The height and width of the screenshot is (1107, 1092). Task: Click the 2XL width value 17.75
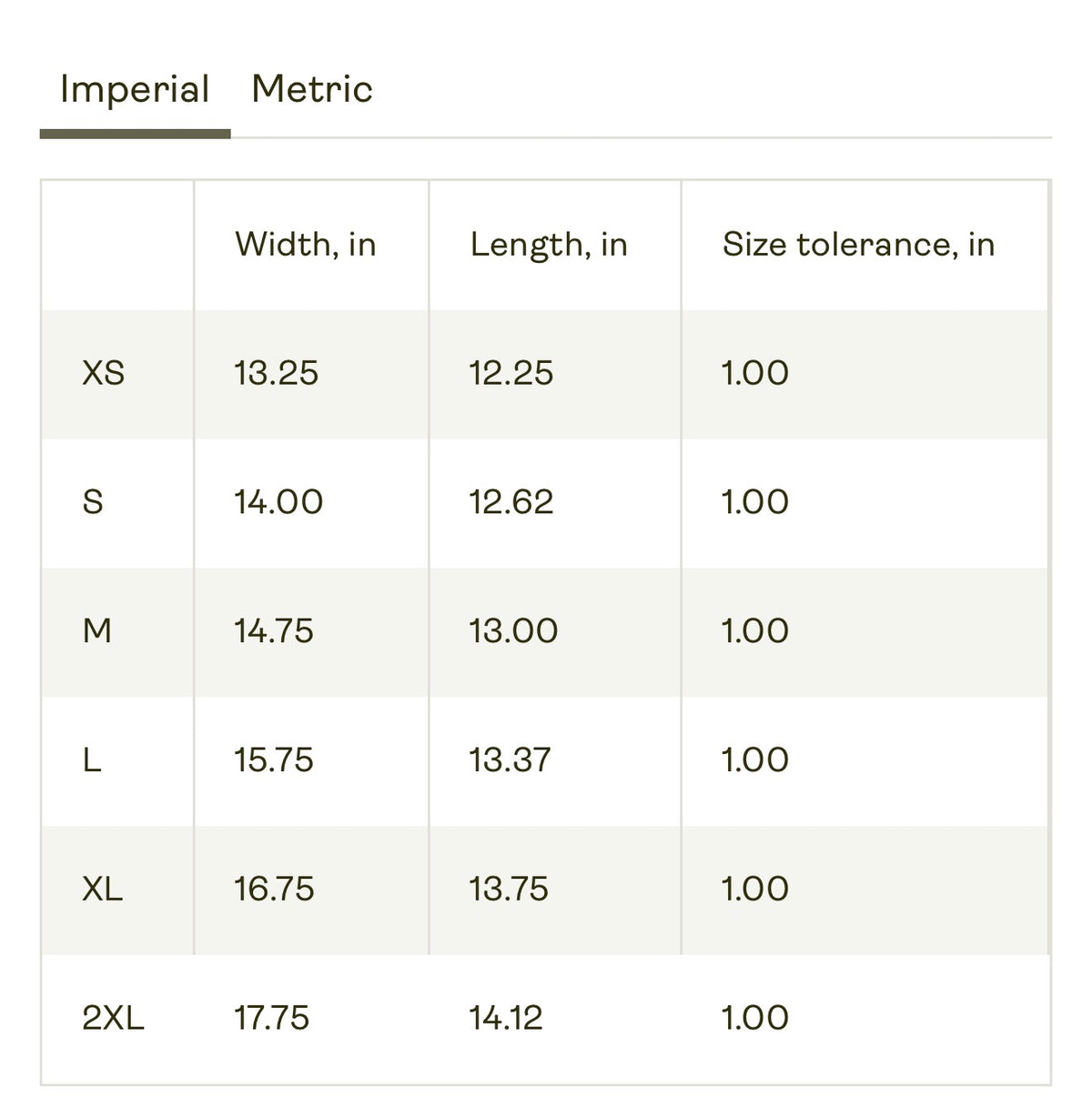(271, 1018)
